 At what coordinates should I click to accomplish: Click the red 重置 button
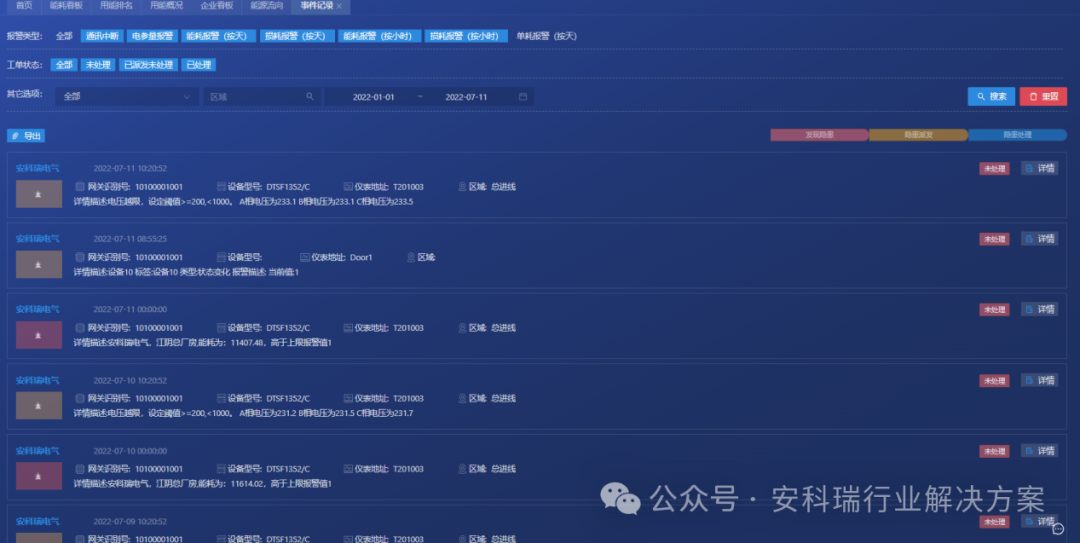[1043, 96]
